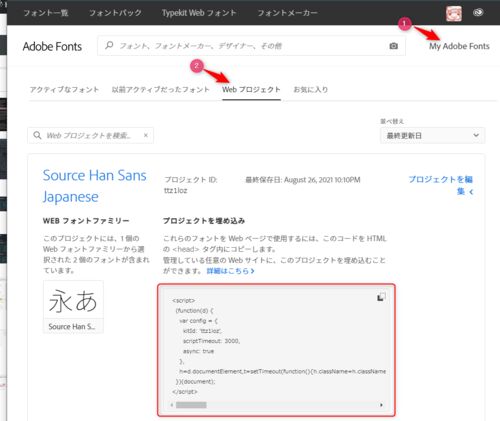Click the Web project search magnifier icon

coord(37,135)
